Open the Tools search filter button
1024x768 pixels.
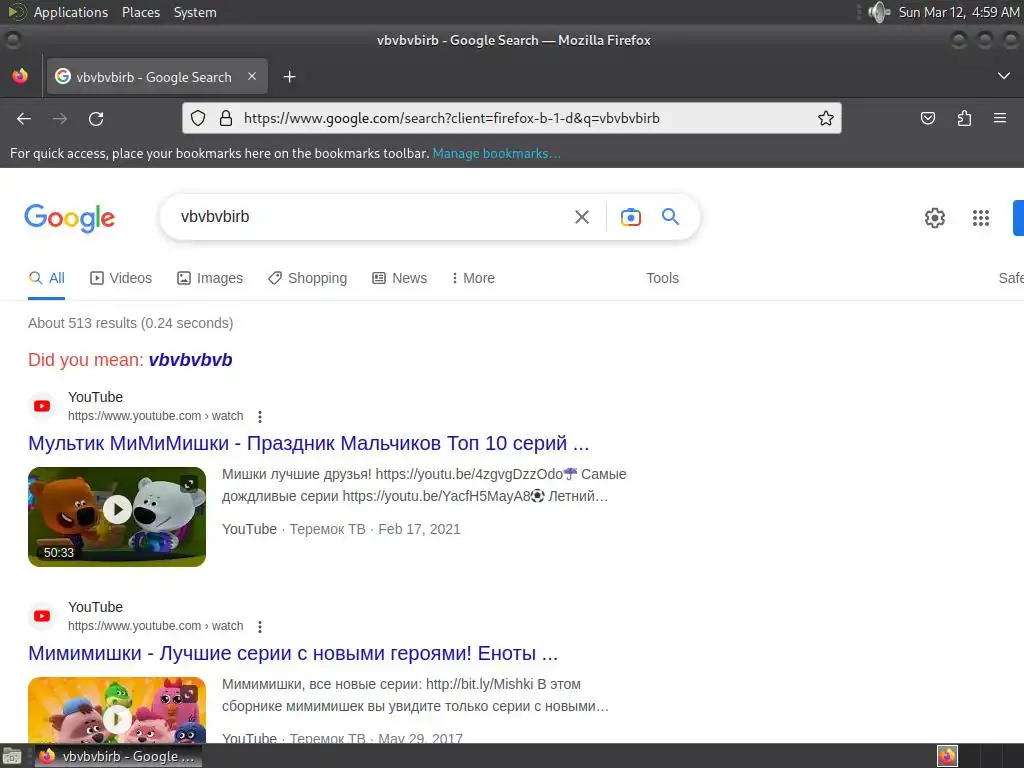point(662,278)
